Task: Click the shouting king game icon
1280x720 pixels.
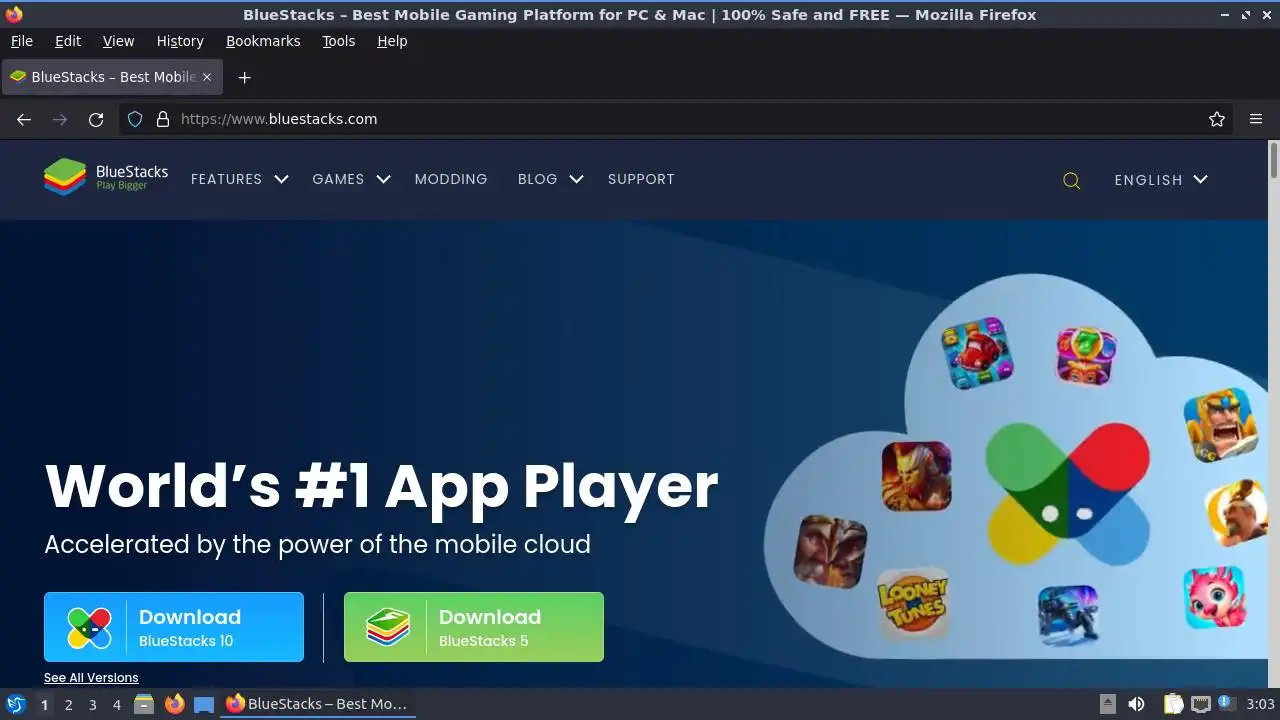Action: pyautogui.click(x=1220, y=424)
